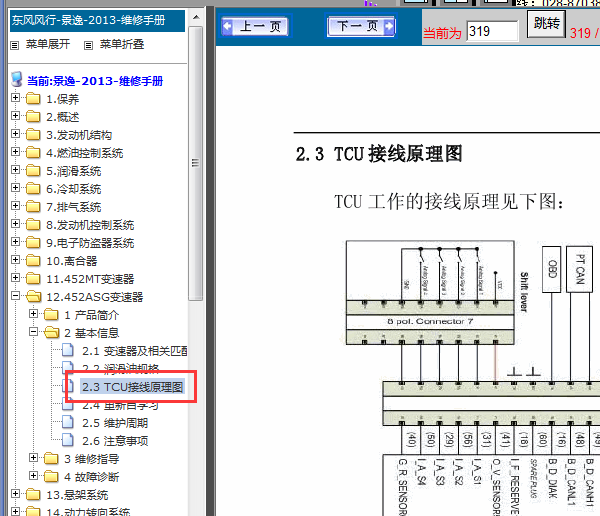Click the folder icon of 13.悬架系统

coord(33,495)
